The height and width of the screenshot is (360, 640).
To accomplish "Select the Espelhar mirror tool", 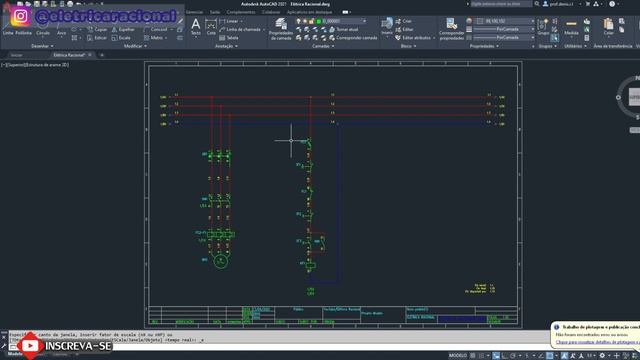I will pyautogui.click(x=123, y=30).
